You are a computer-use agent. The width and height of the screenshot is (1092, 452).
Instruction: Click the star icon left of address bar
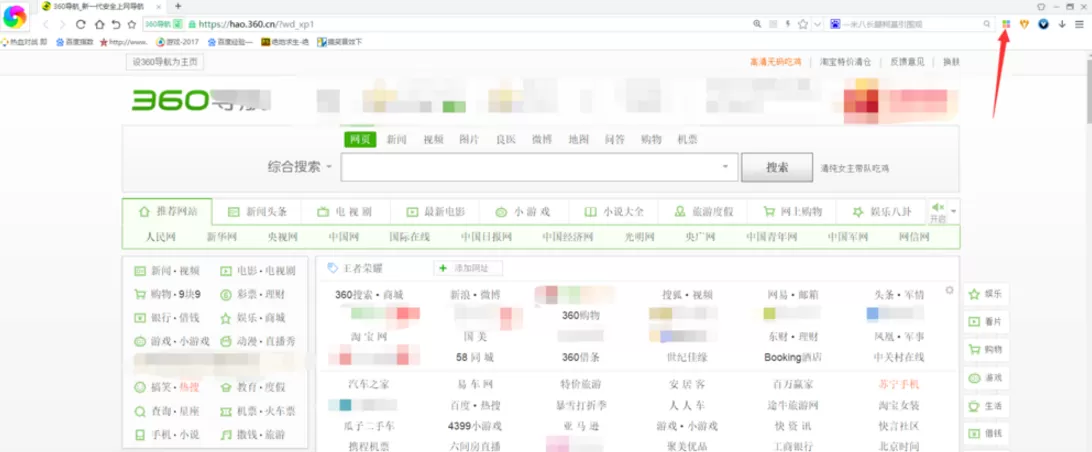pos(132,24)
